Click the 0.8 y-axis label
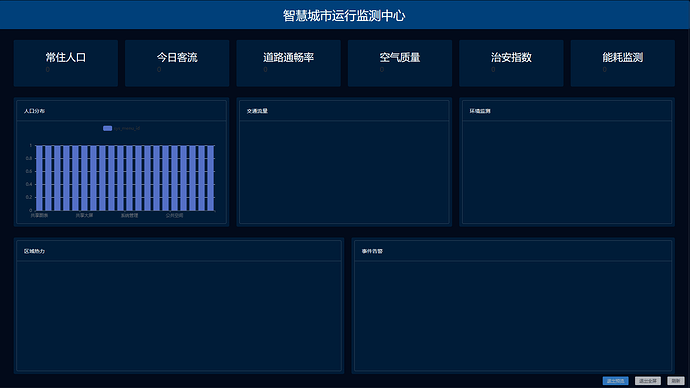The image size is (690, 388). [x=29, y=158]
